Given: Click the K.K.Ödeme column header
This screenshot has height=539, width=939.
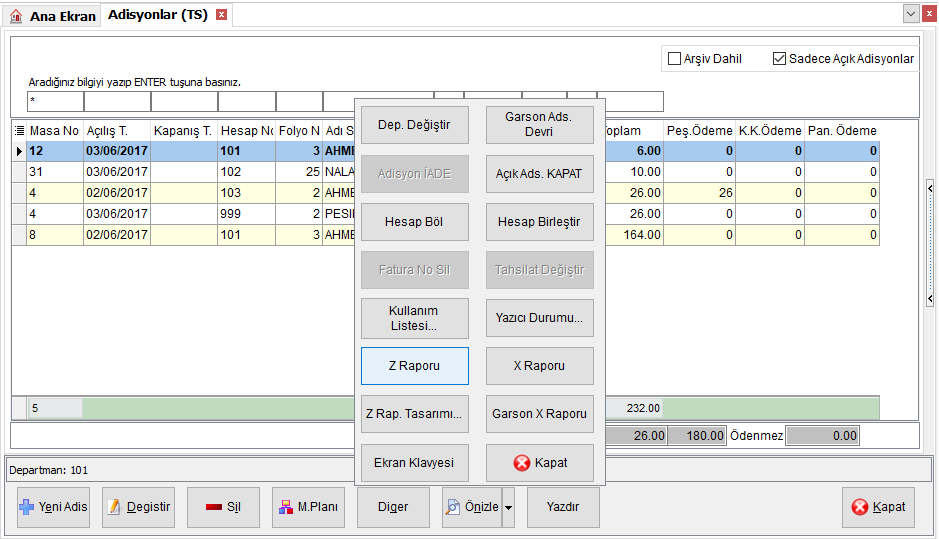Looking at the screenshot, I should coord(770,131).
